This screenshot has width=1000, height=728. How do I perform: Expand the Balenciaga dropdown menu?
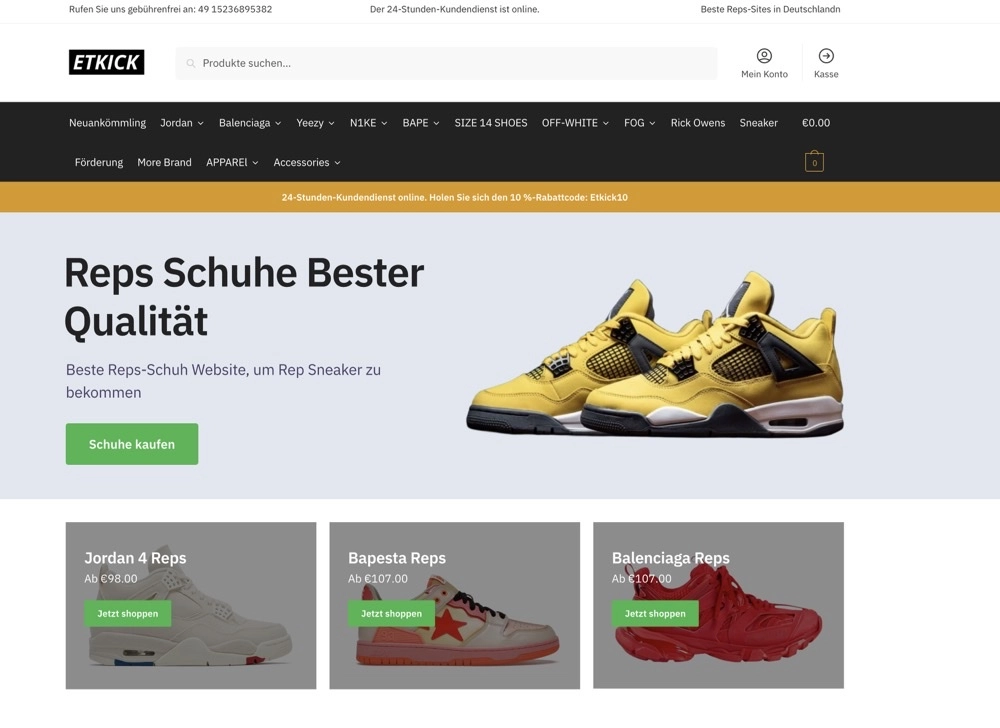point(250,123)
